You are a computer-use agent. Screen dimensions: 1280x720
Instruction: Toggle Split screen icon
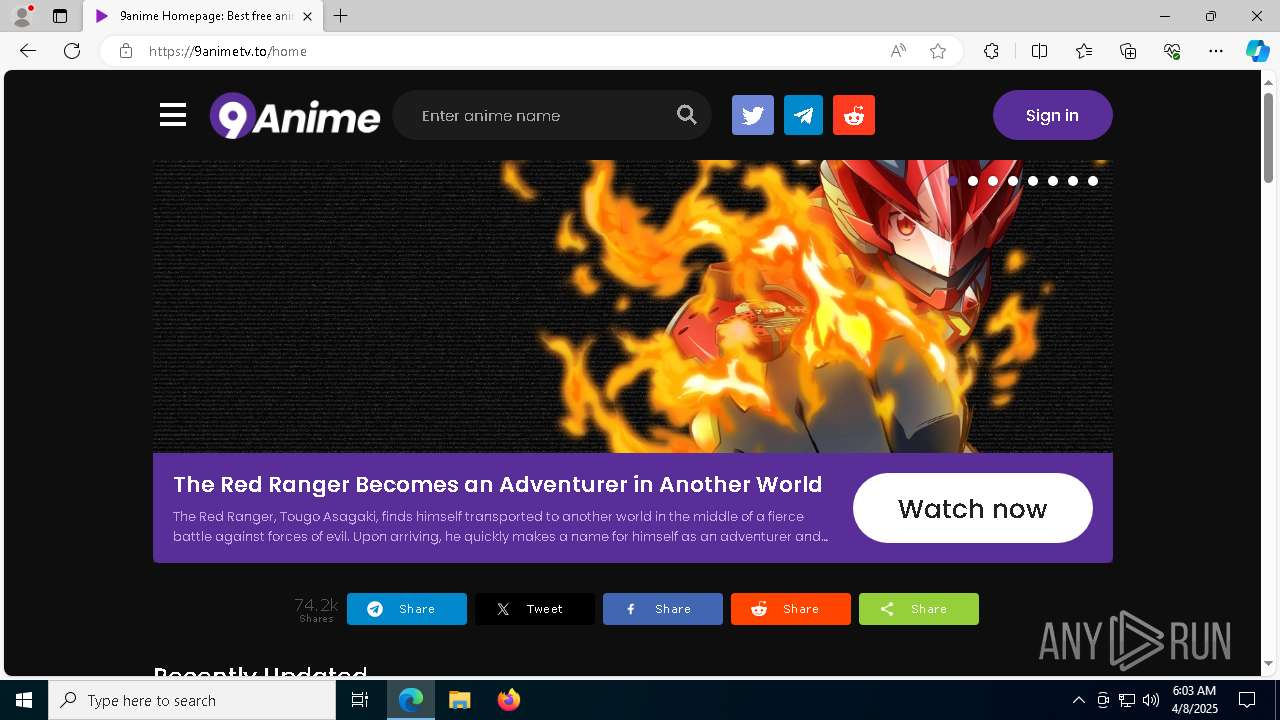1039,51
